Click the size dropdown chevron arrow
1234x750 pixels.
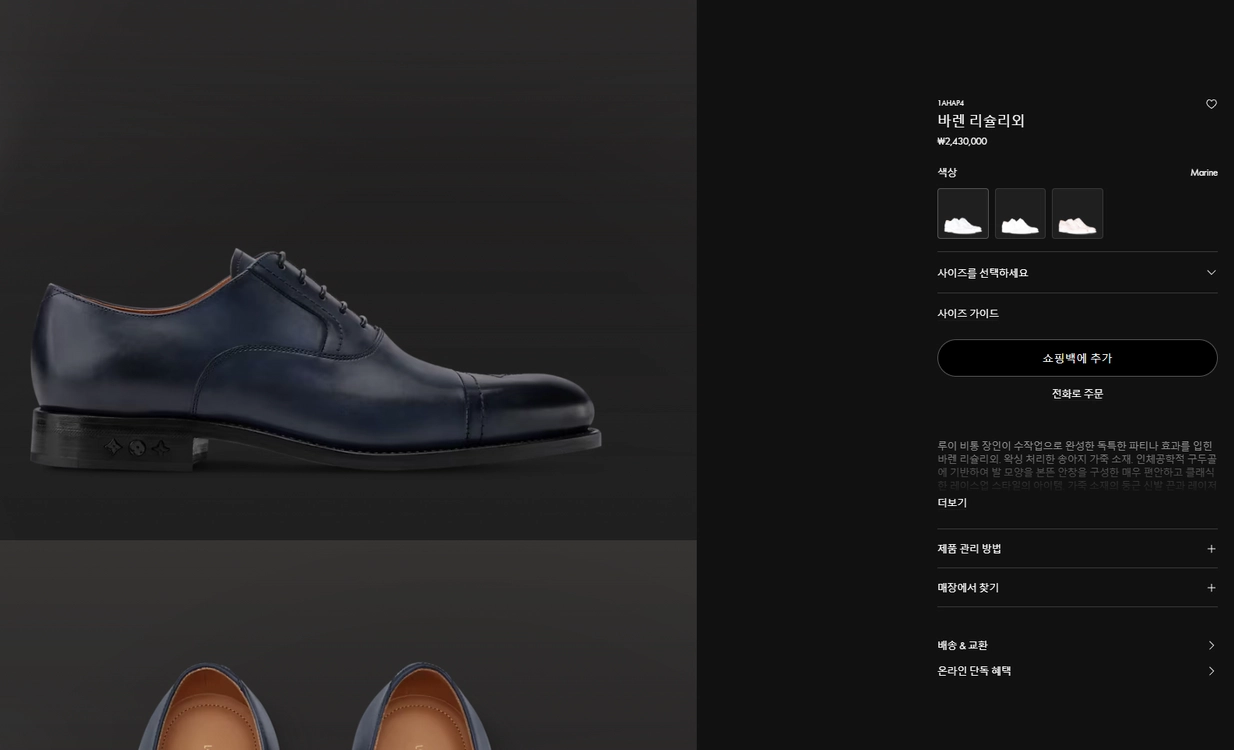point(1211,272)
